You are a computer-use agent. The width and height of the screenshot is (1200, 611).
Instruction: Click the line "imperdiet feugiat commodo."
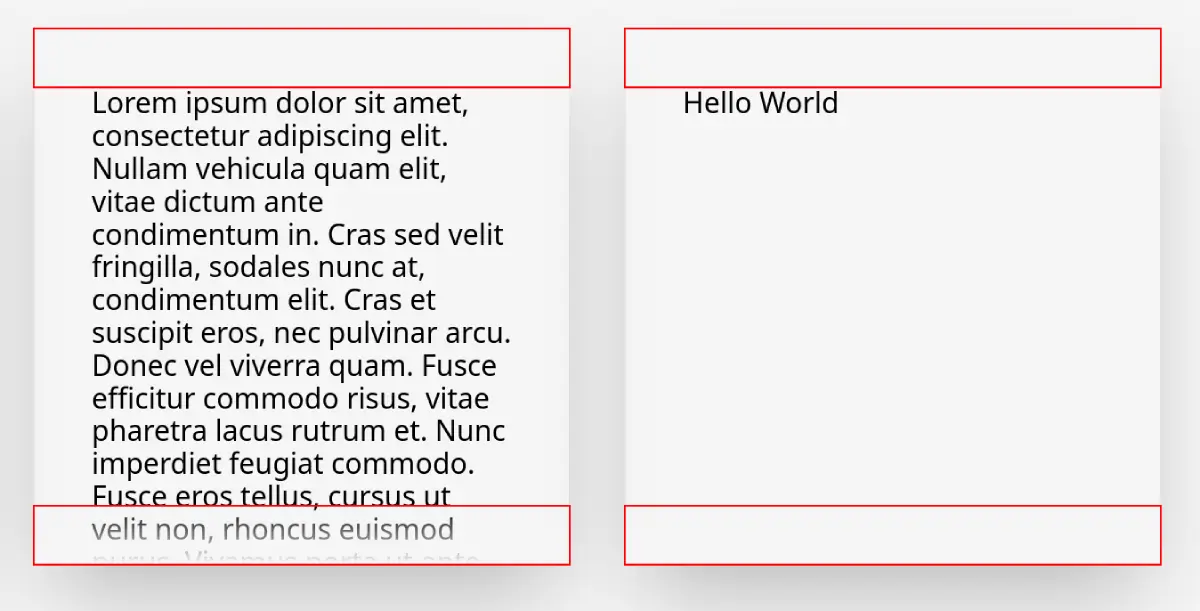pyautogui.click(x=282, y=465)
